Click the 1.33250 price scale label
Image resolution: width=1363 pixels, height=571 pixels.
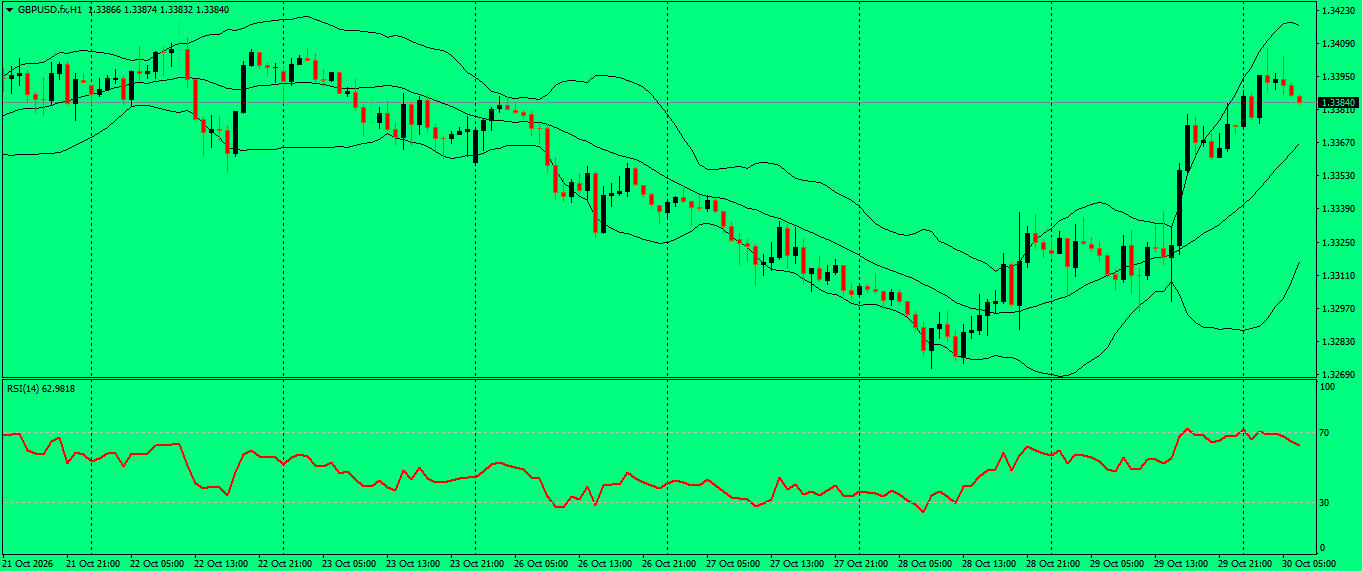pyautogui.click(x=1338, y=243)
